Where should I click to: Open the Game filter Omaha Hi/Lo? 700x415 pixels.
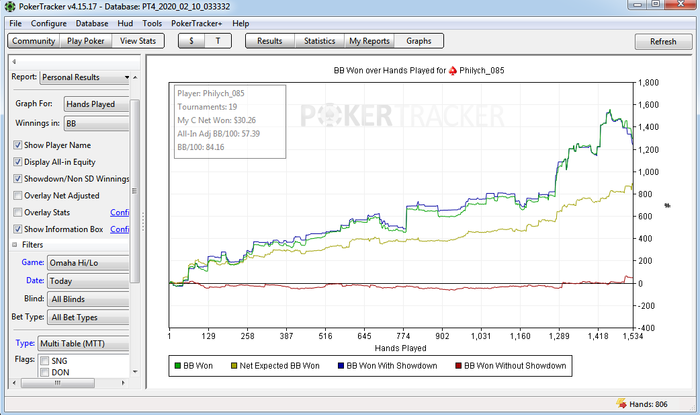[88, 263]
